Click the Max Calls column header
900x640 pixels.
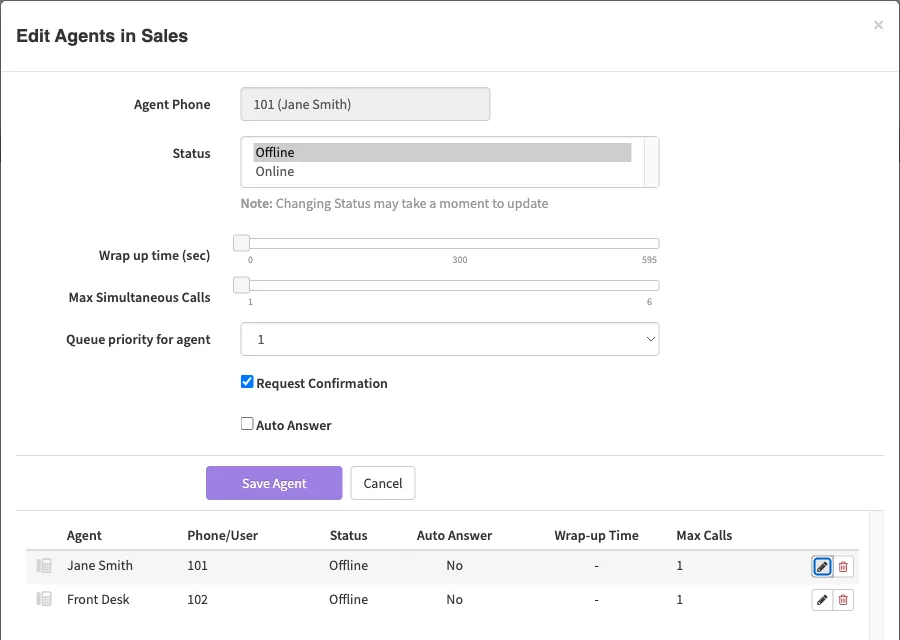coord(704,536)
